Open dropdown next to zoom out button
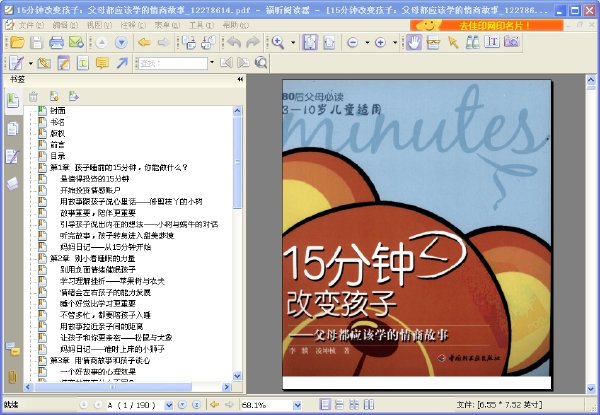Viewport: 600px width, 415px height. coord(367,42)
